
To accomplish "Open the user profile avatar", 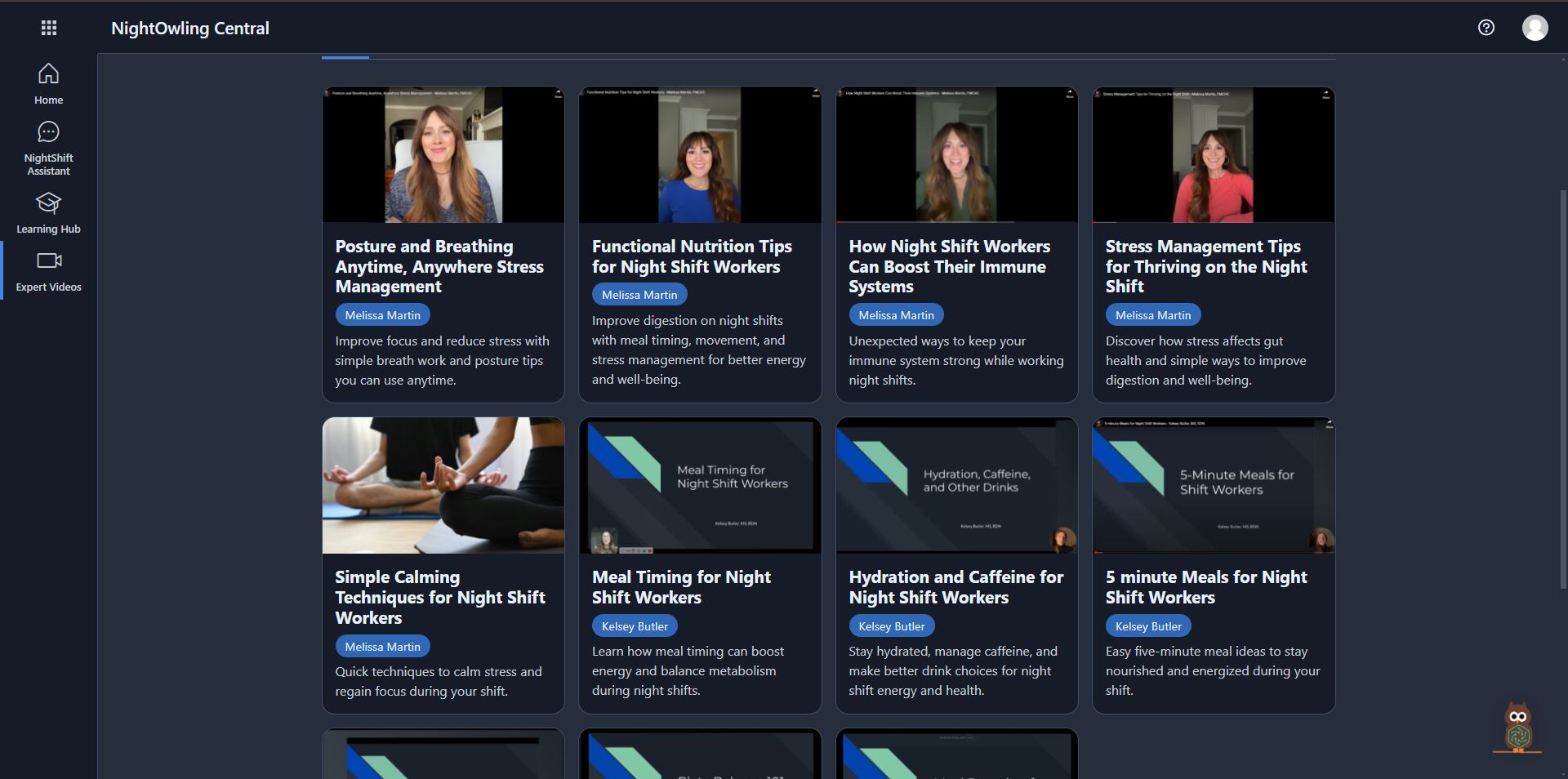I will point(1535,28).
